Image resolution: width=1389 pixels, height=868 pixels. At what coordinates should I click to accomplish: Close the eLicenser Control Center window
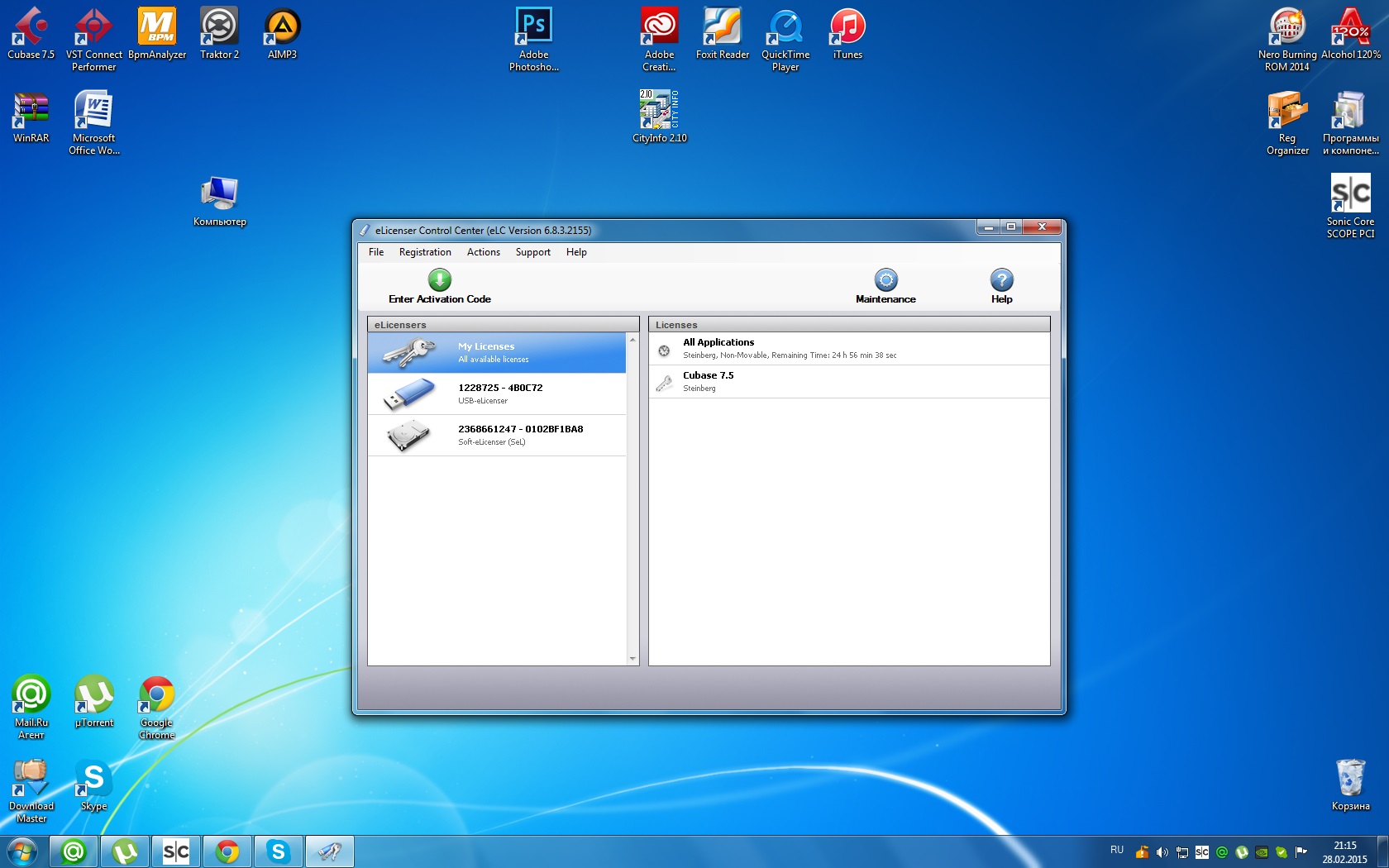(x=1042, y=227)
